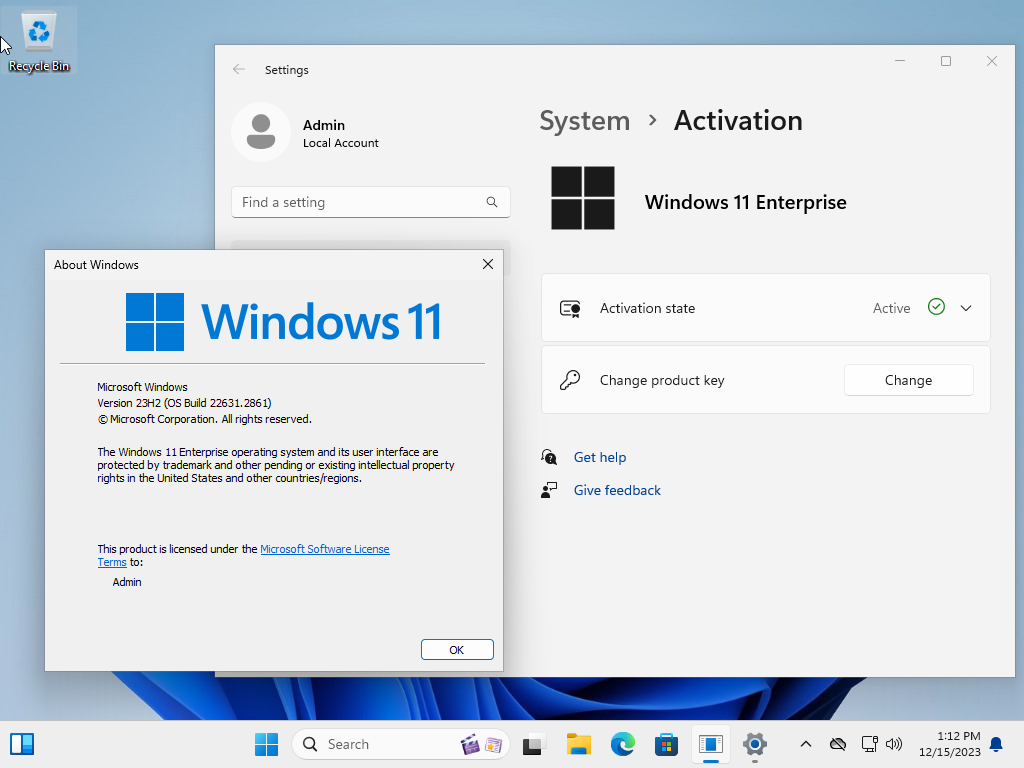Click the volume speaker tray icon
Viewport: 1024px width, 768px height.
(893, 744)
